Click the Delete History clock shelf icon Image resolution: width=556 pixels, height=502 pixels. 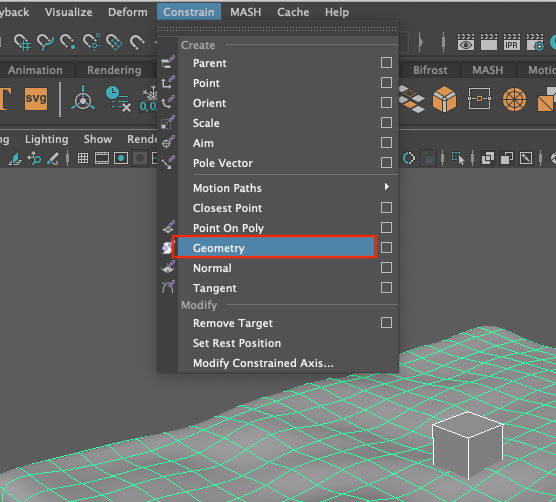pos(118,99)
